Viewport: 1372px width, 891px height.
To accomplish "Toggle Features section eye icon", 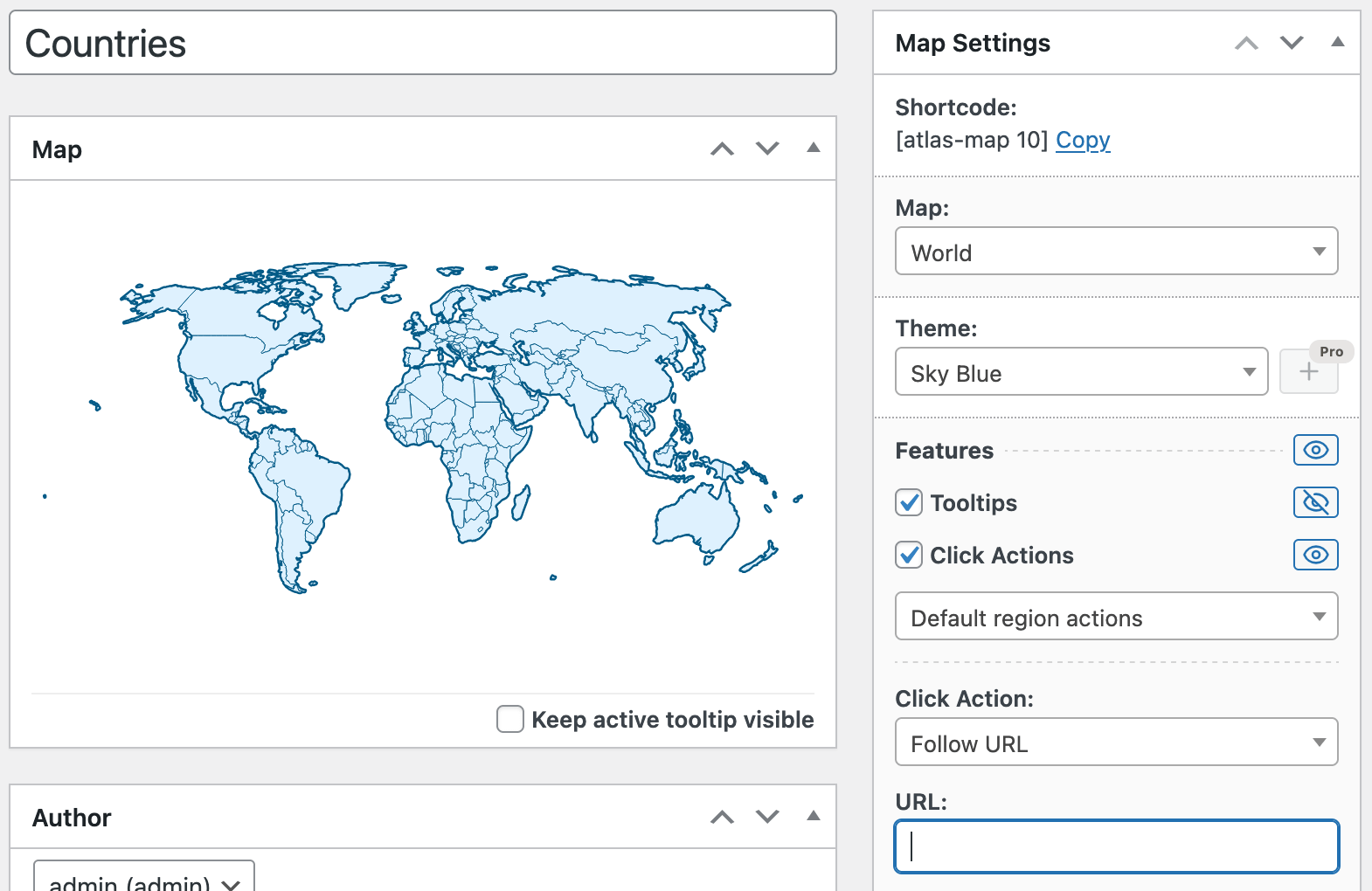I will click(1315, 450).
